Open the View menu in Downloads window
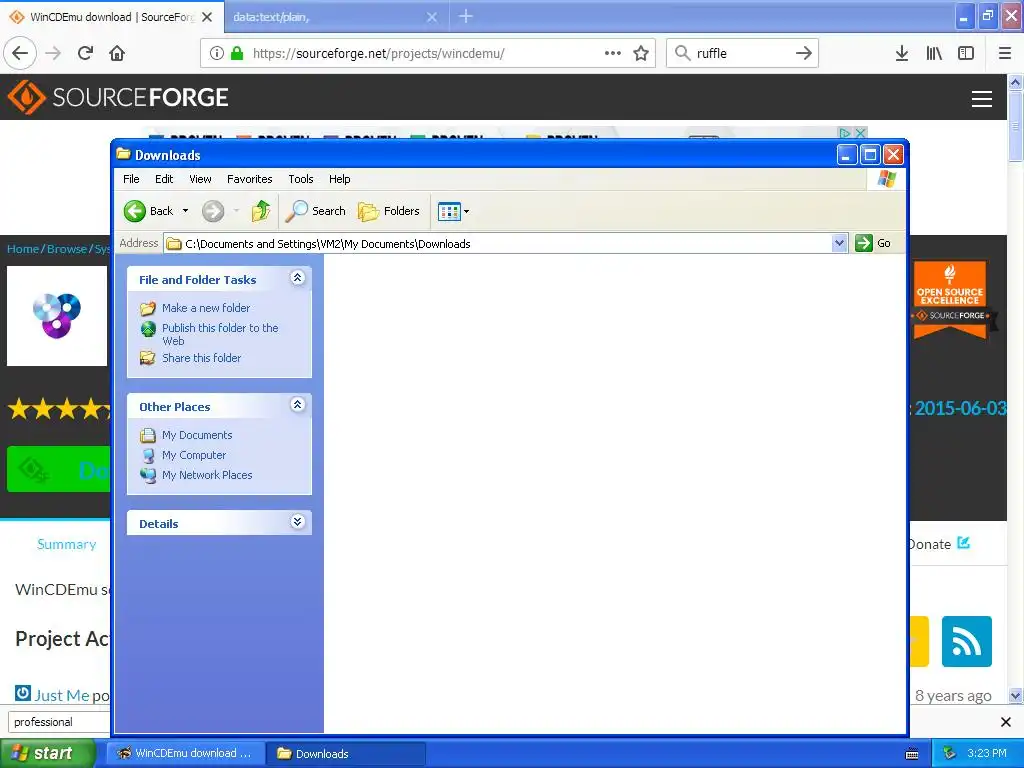The width and height of the screenshot is (1024, 768). click(x=200, y=179)
